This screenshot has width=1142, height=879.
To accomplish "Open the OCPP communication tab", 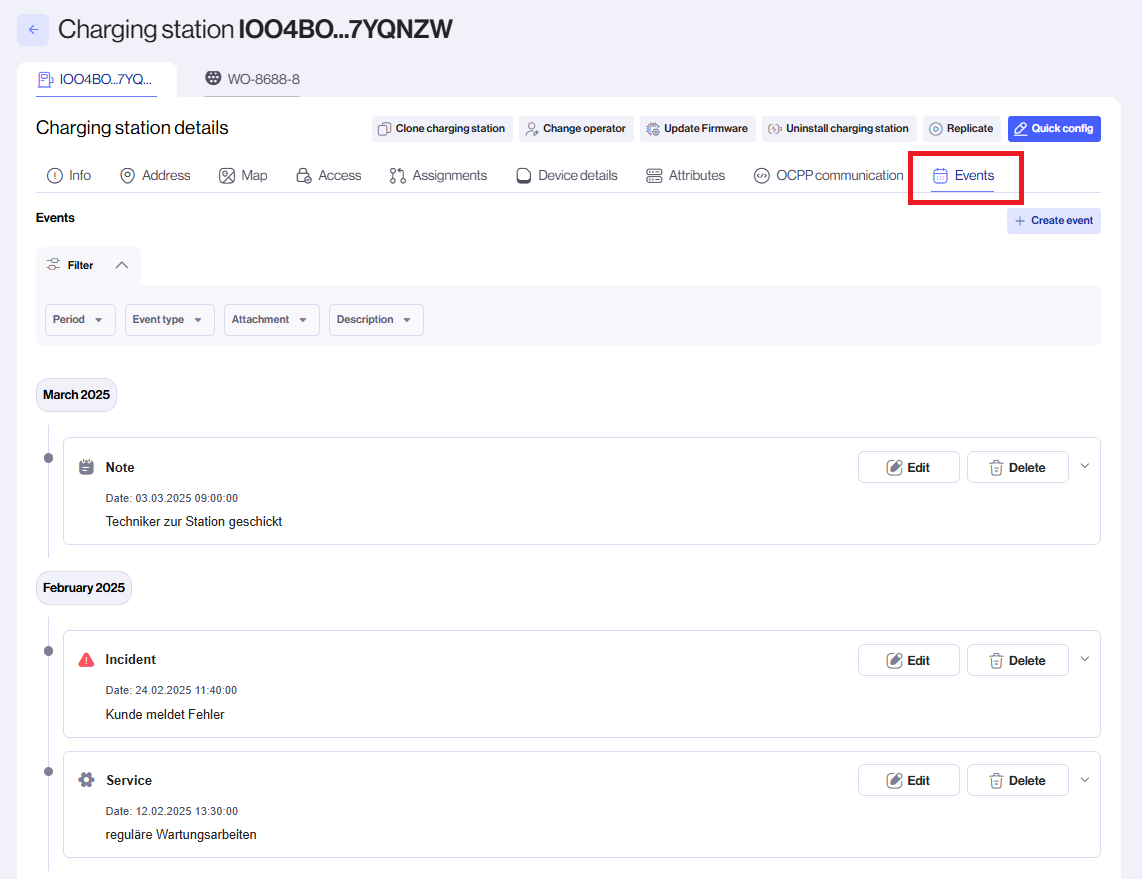I will pyautogui.click(x=829, y=176).
